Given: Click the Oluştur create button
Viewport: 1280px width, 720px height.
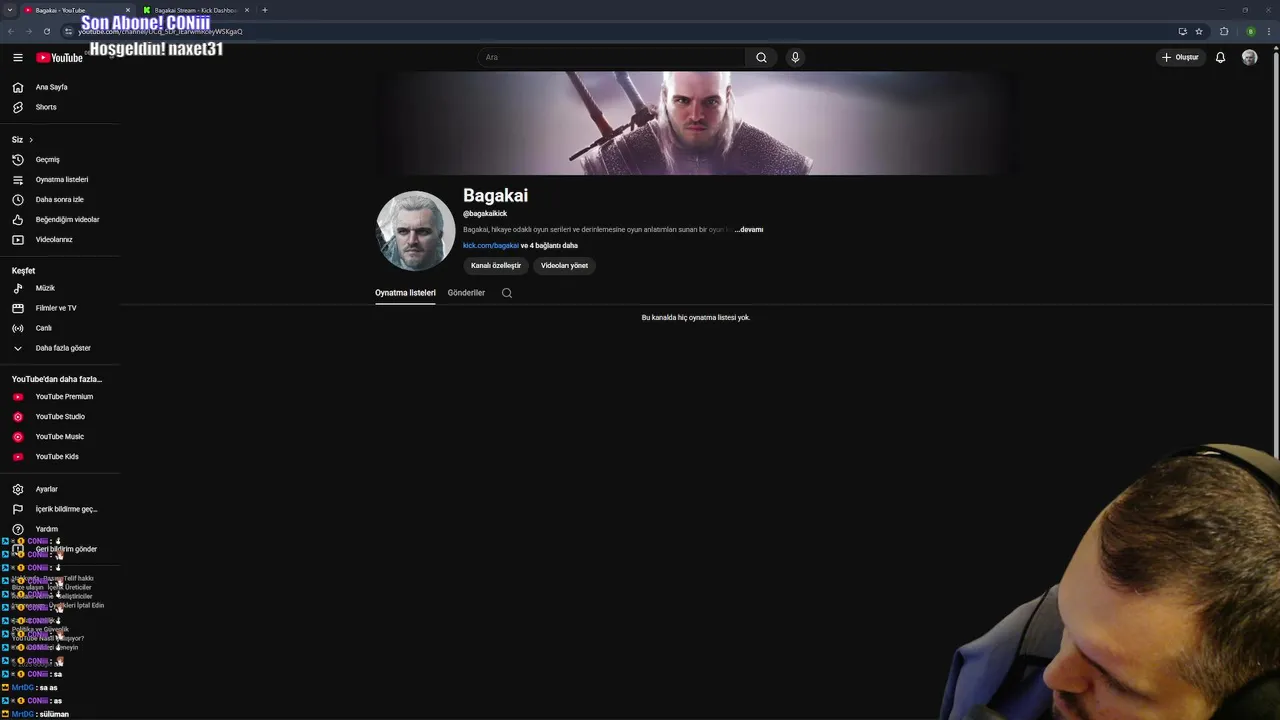Looking at the screenshot, I should click(x=1181, y=57).
